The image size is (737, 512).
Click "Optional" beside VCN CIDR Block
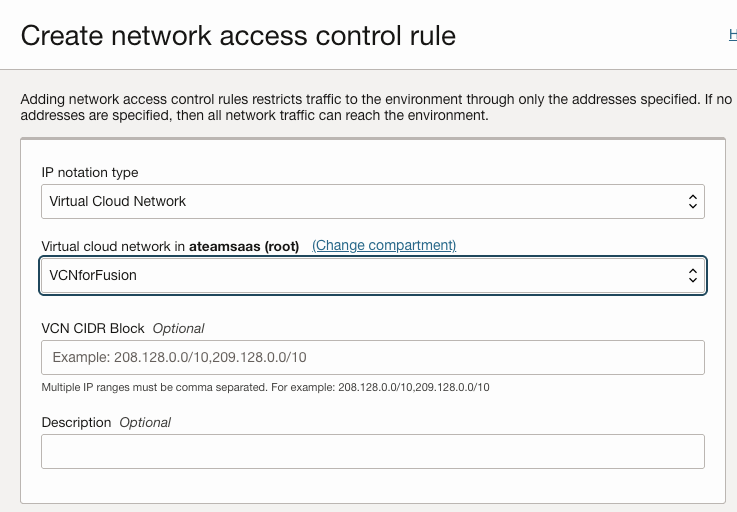[x=179, y=328]
